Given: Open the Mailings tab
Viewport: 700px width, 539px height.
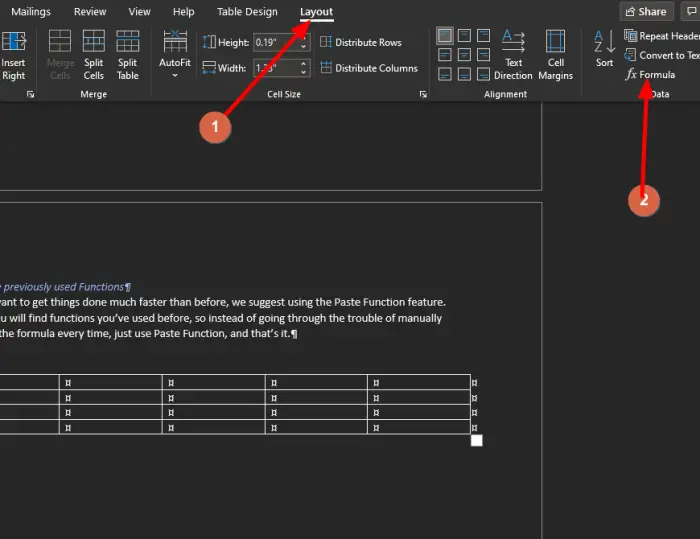Looking at the screenshot, I should click(31, 12).
